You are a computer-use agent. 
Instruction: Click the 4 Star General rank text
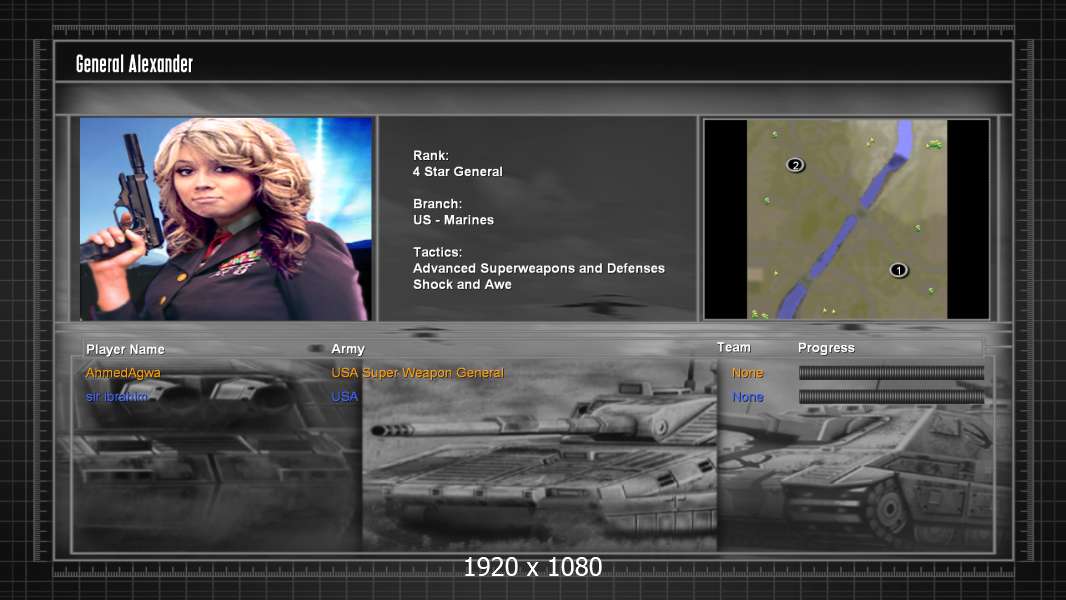(458, 172)
